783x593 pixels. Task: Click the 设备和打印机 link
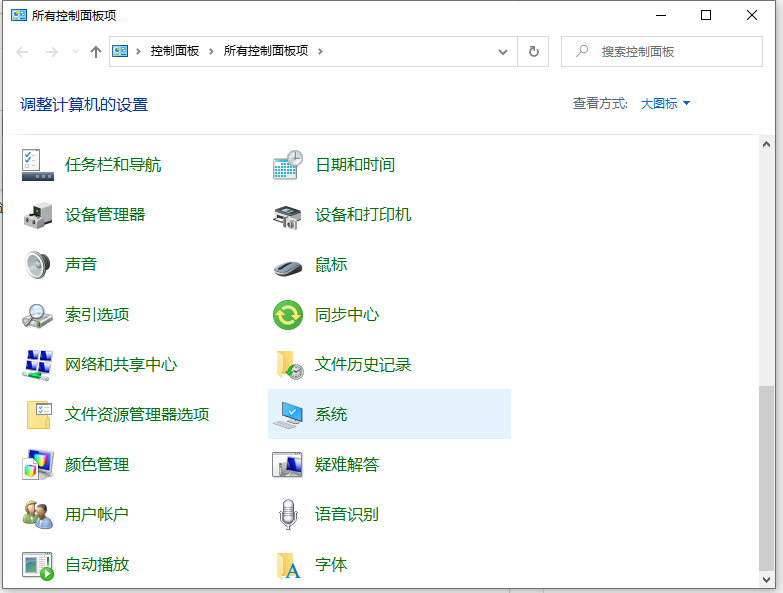coord(363,215)
